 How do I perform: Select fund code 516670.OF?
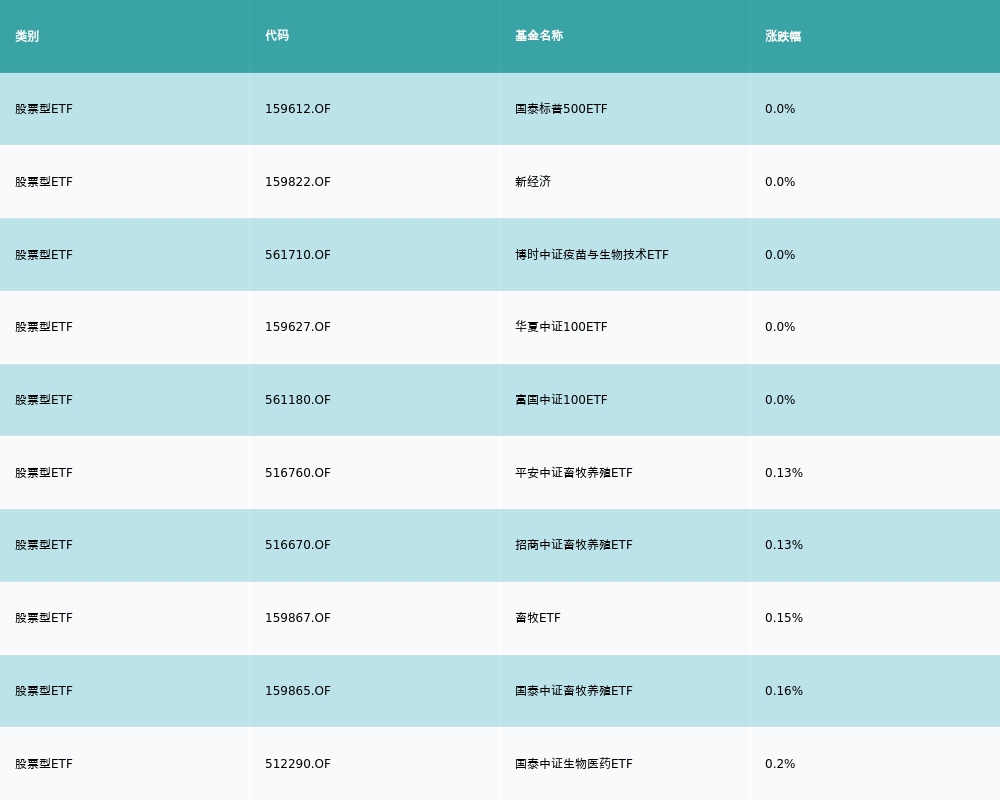point(298,545)
